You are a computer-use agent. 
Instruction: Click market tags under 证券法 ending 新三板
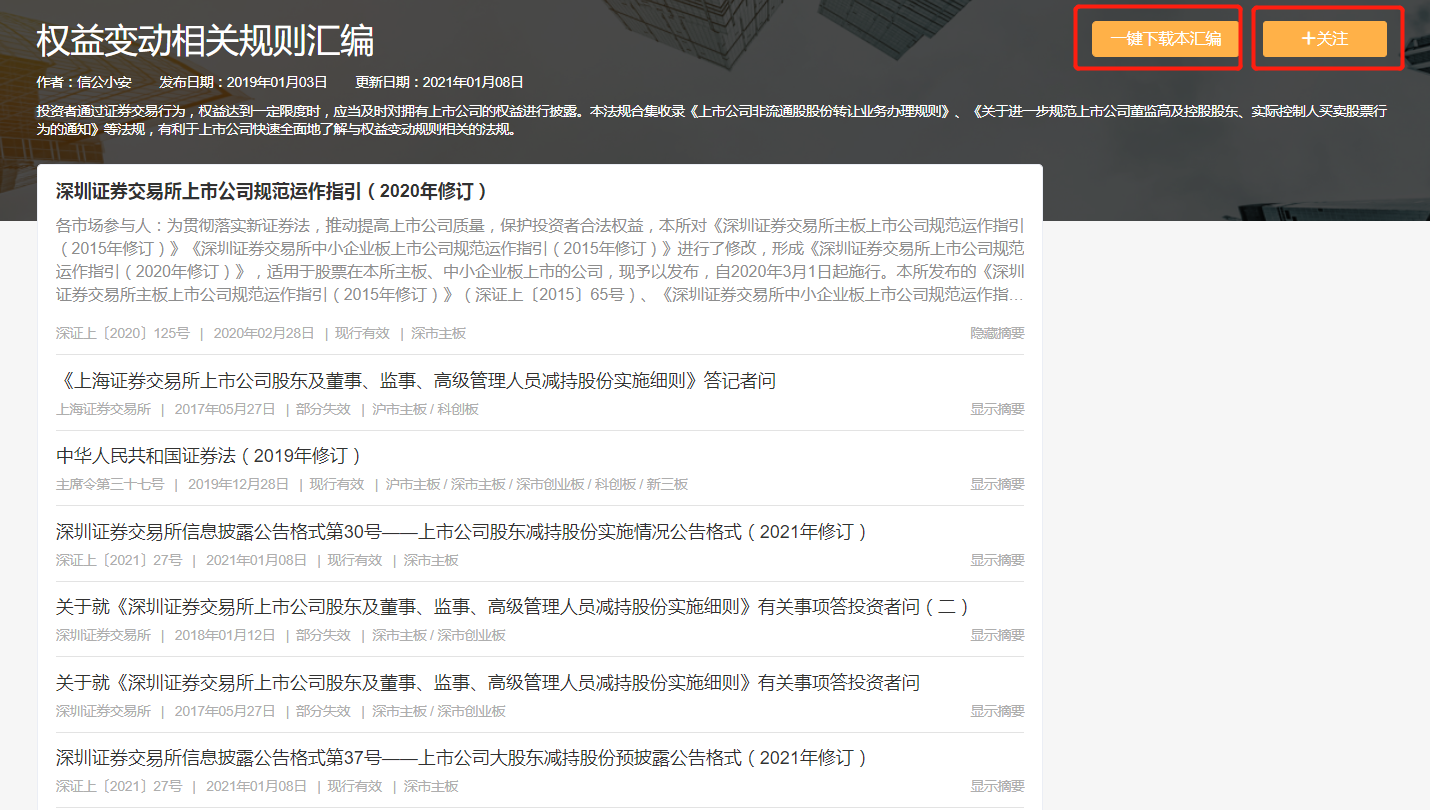(x=537, y=484)
